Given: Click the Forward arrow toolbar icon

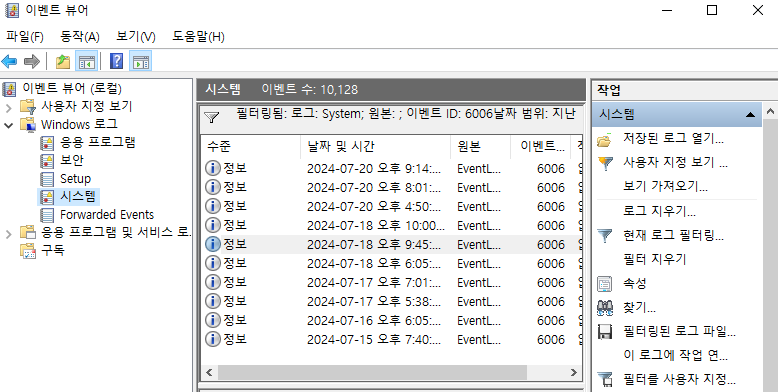Looking at the screenshot, I should (x=32, y=62).
